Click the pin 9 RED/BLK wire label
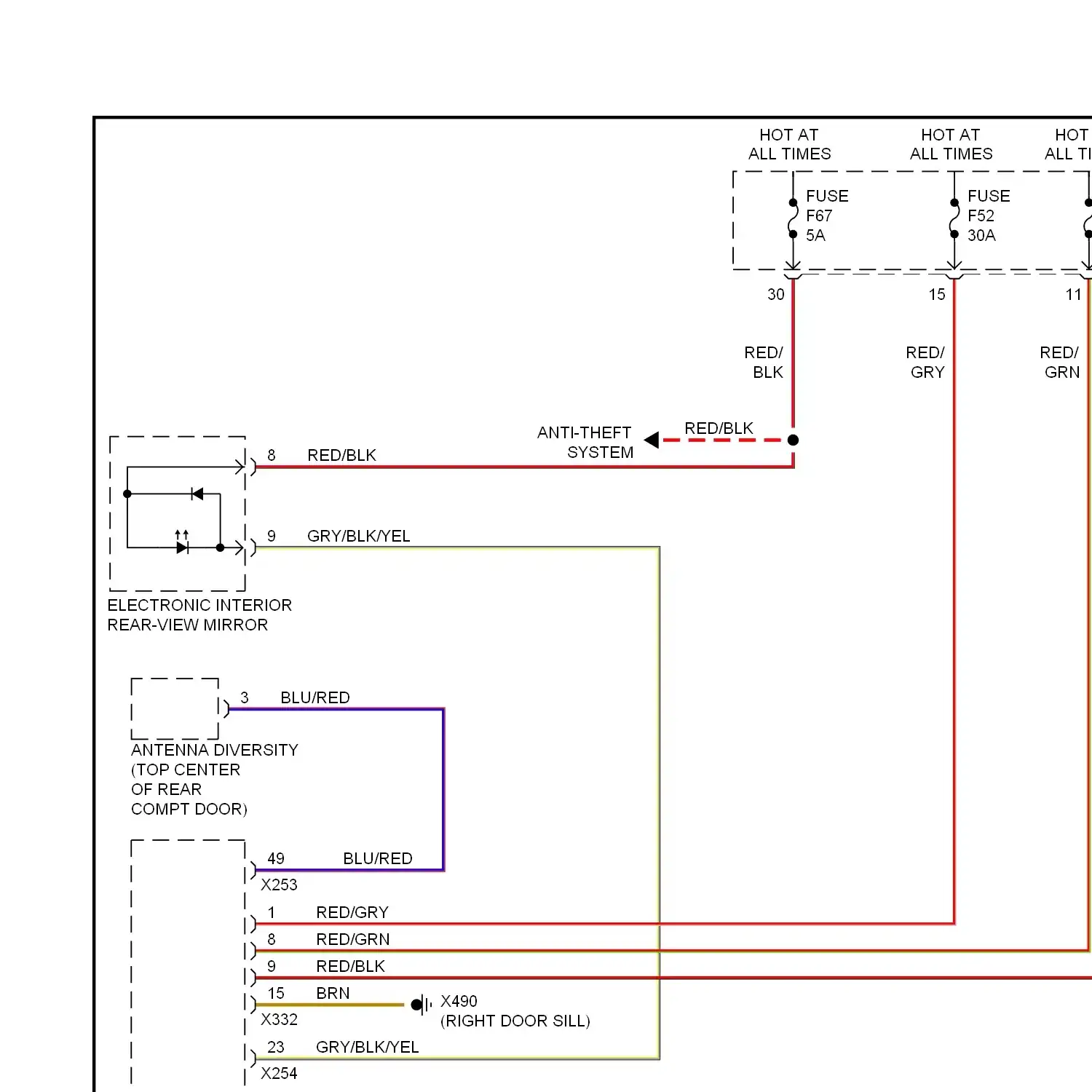Viewport: 1092px width, 1092px height. point(351,966)
